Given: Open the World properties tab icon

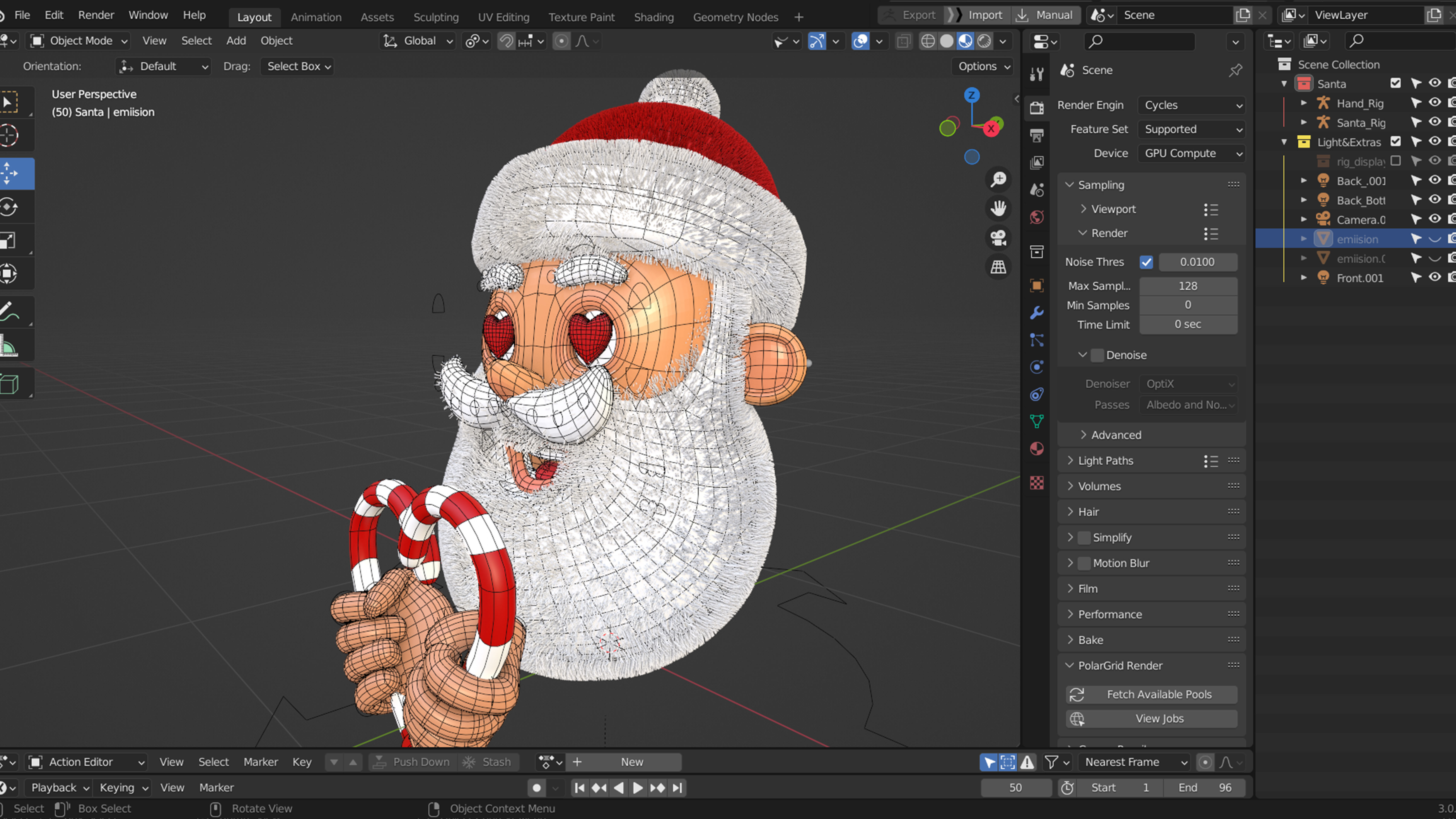Looking at the screenshot, I should coord(1037,217).
